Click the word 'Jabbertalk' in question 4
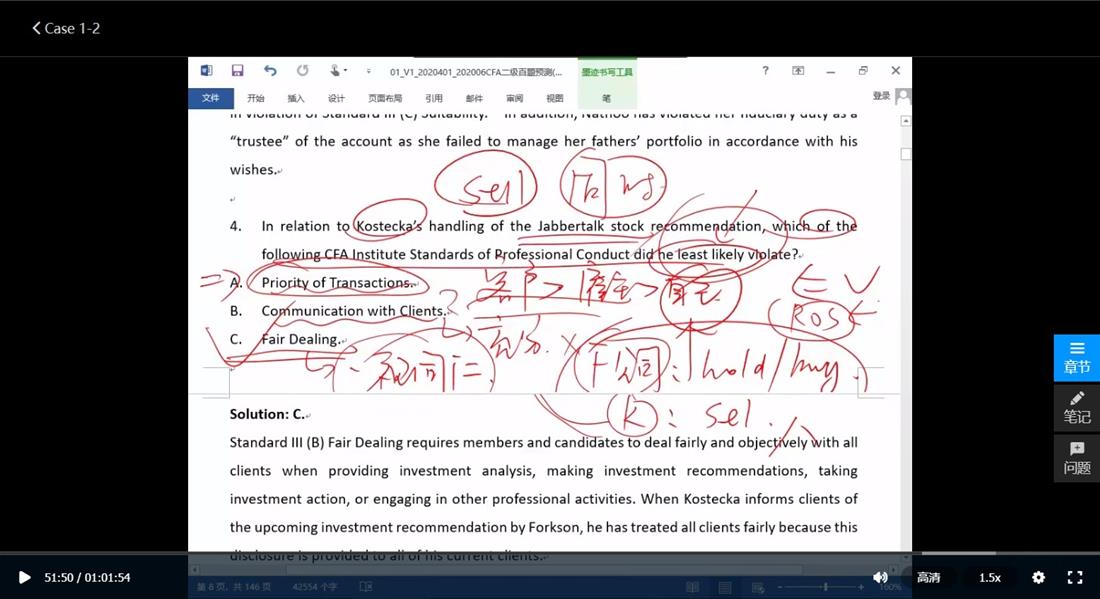The height and width of the screenshot is (599, 1100). tap(570, 227)
